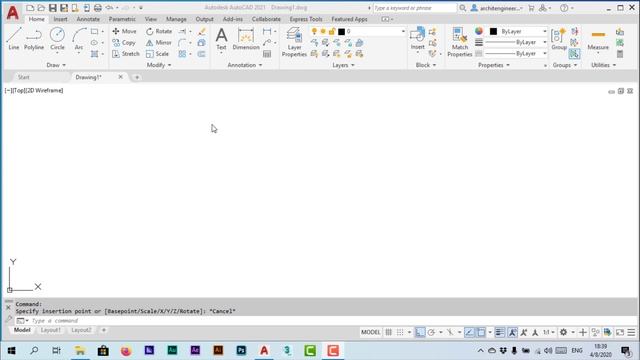Expand the Layers panel
The image size is (640, 360).
[x=343, y=65]
